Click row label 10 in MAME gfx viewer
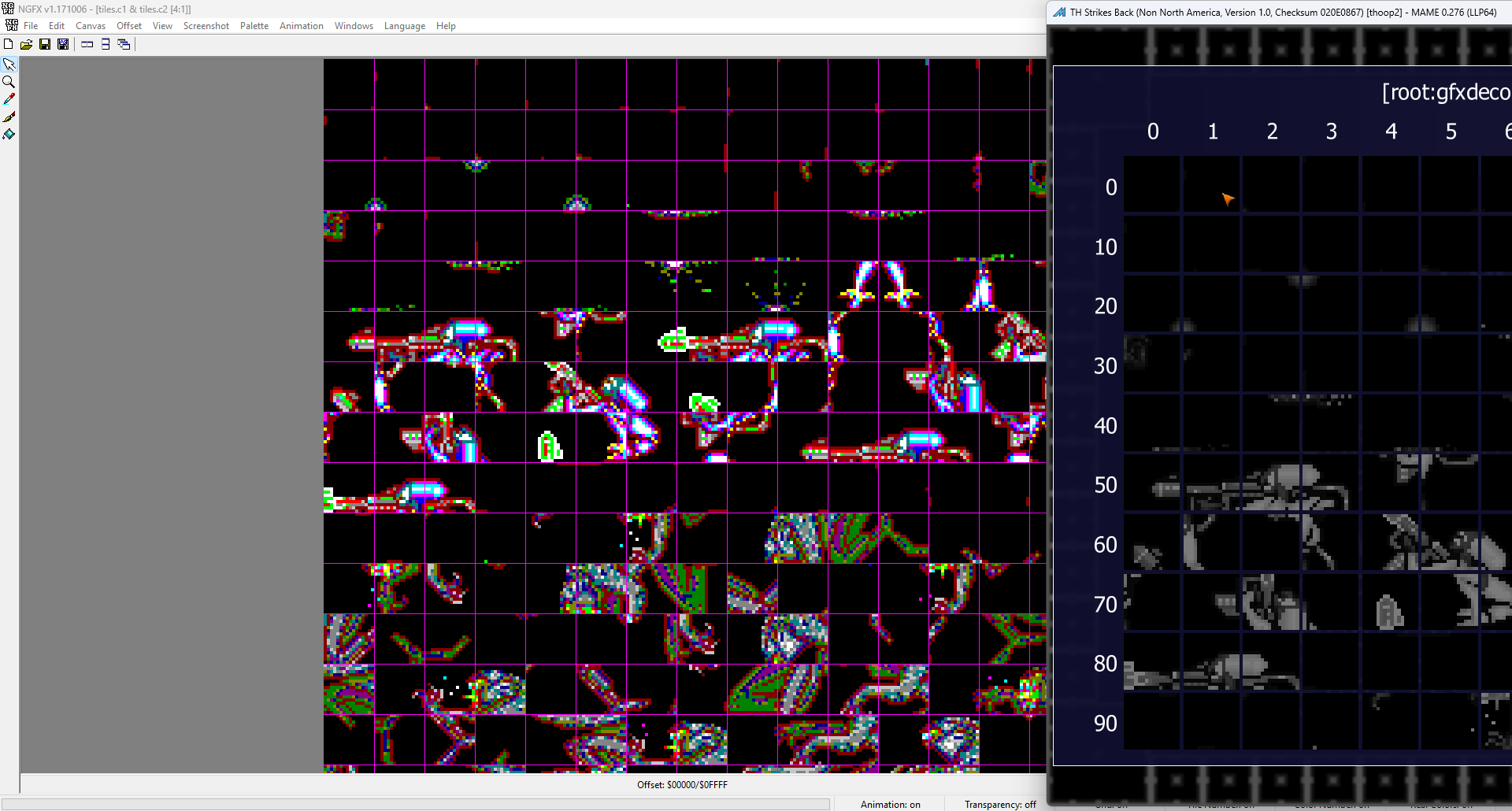 point(1106,247)
